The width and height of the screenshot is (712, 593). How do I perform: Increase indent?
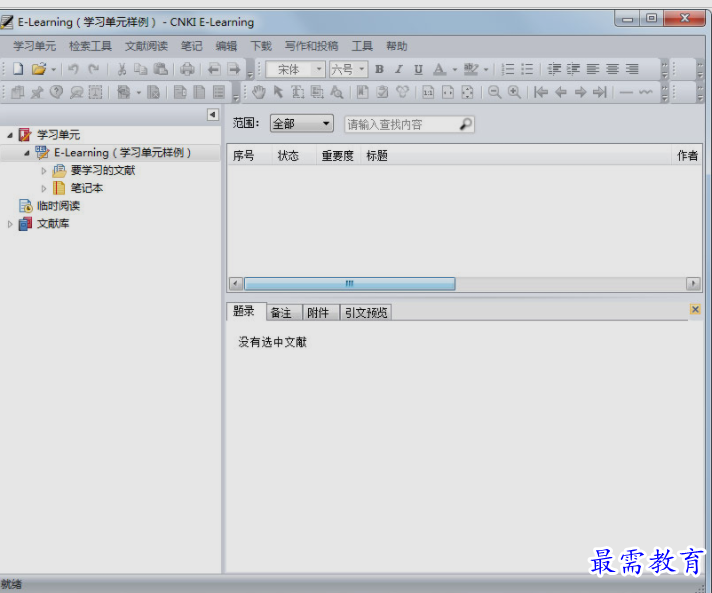[574, 69]
